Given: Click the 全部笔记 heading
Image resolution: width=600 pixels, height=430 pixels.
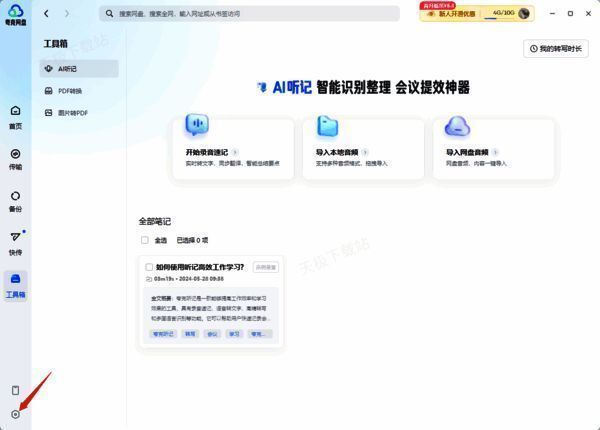Looking at the screenshot, I should 155,222.
